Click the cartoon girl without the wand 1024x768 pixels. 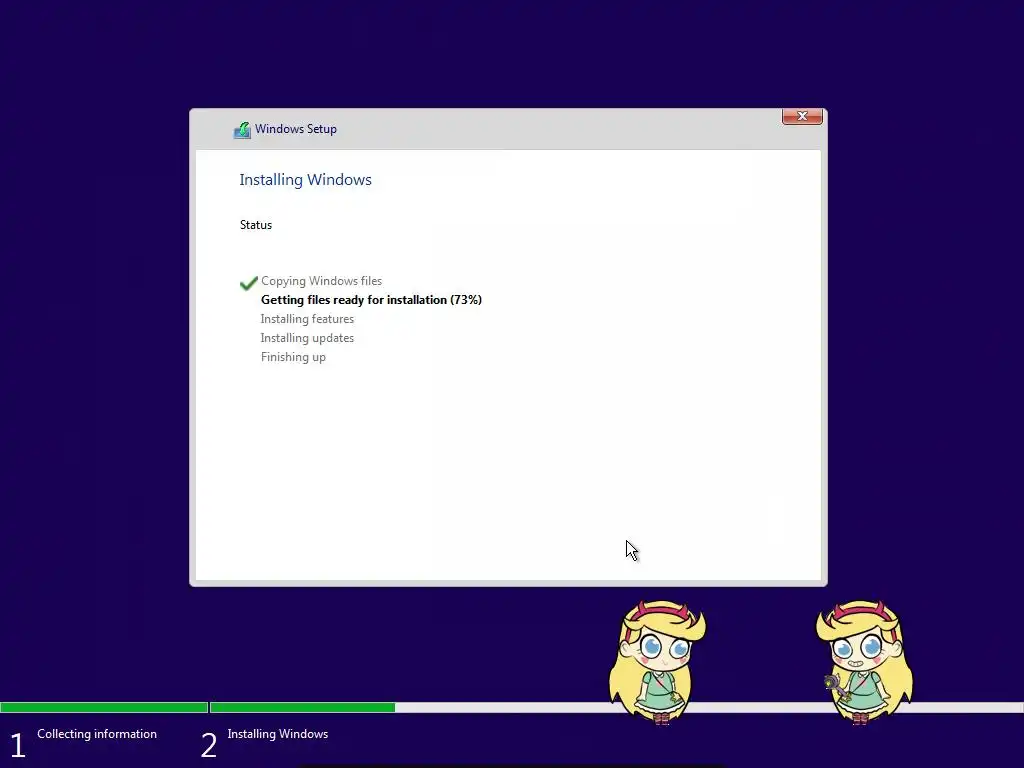(658, 662)
